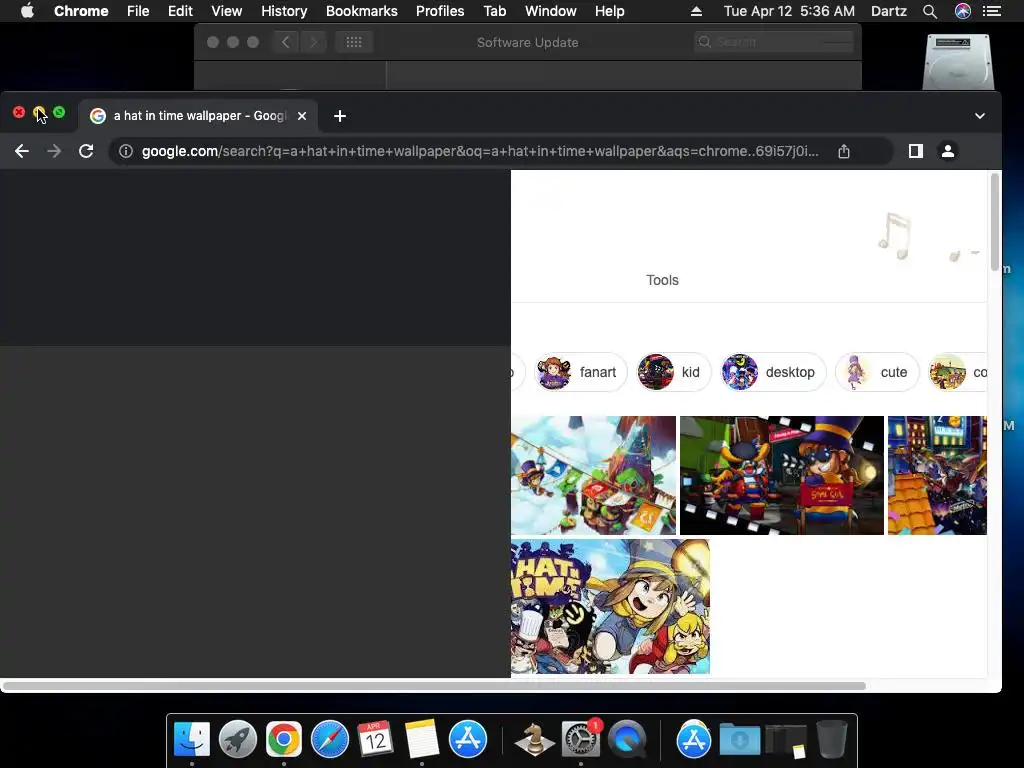Viewport: 1024px width, 768px height.
Task: Open the Hat in Time cartoon cover thumbnail
Action: pos(610,607)
